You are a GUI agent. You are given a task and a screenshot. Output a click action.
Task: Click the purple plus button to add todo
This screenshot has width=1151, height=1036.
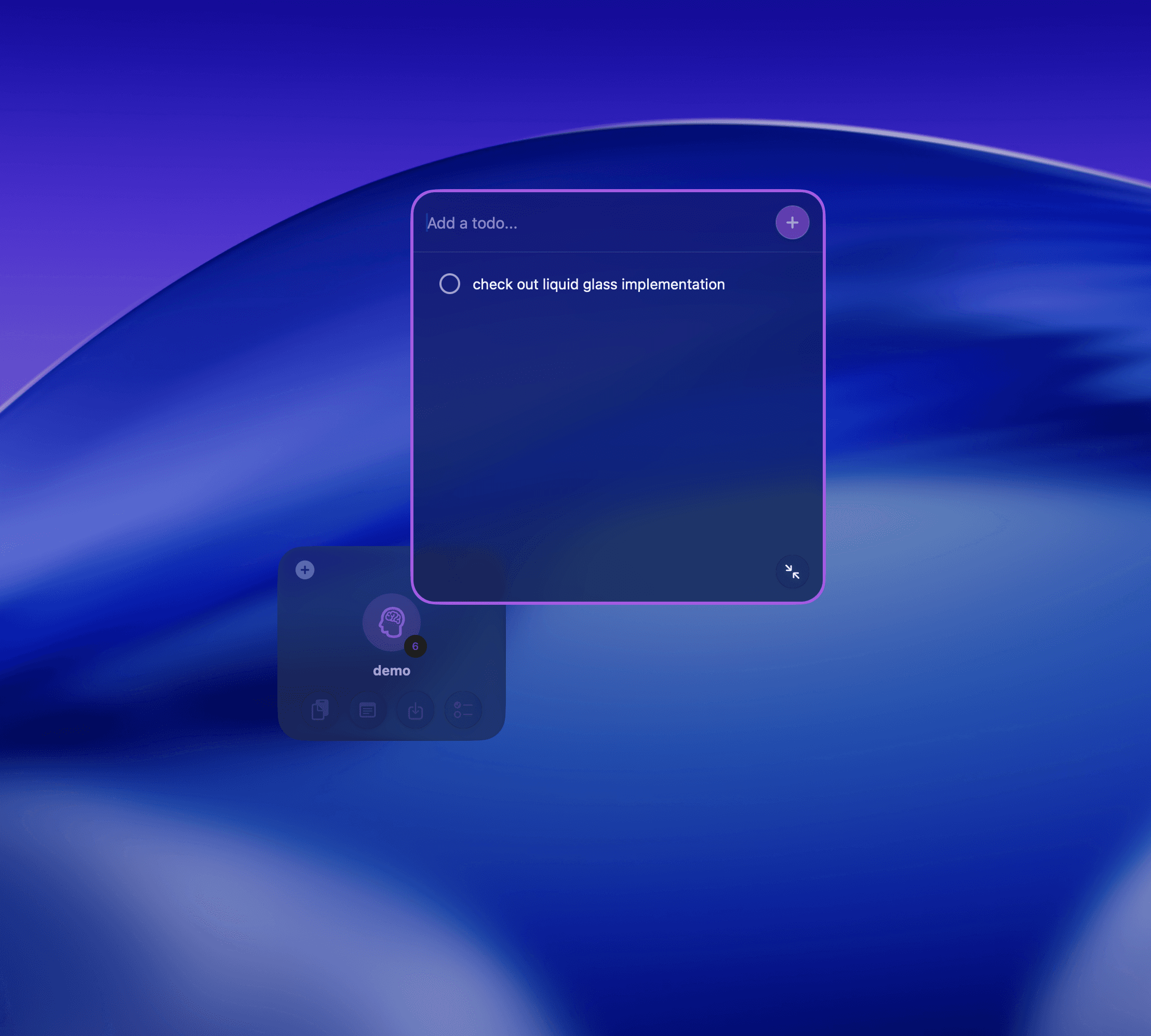pos(792,222)
